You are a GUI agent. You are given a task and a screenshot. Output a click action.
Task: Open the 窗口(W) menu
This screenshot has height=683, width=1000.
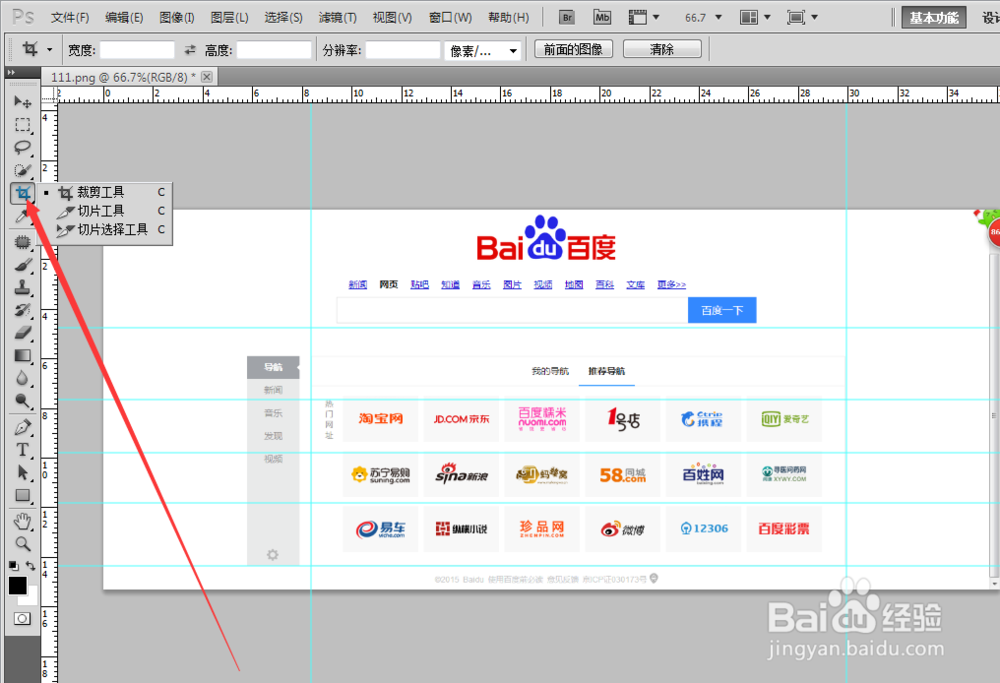pos(450,18)
